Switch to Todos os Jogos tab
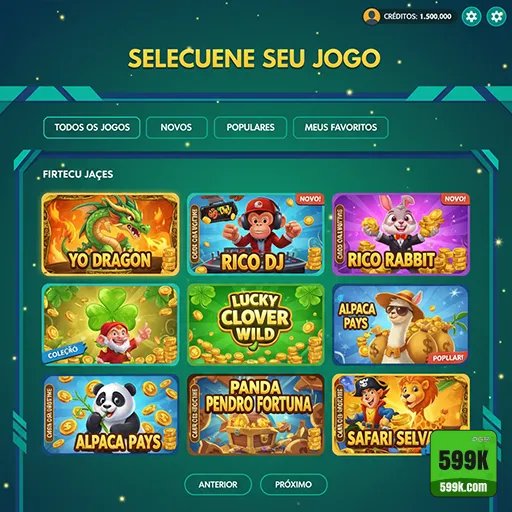This screenshot has width=512, height=512. click(92, 127)
